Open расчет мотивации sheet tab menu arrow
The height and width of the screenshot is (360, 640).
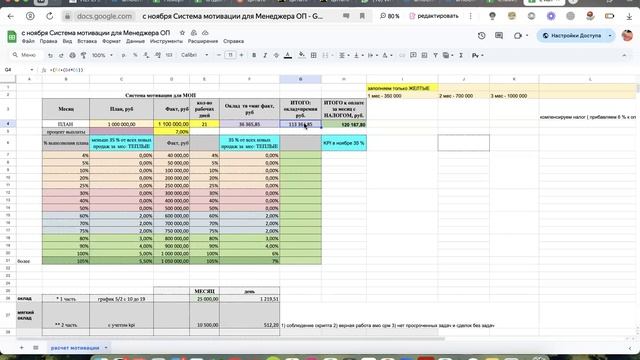(106, 348)
